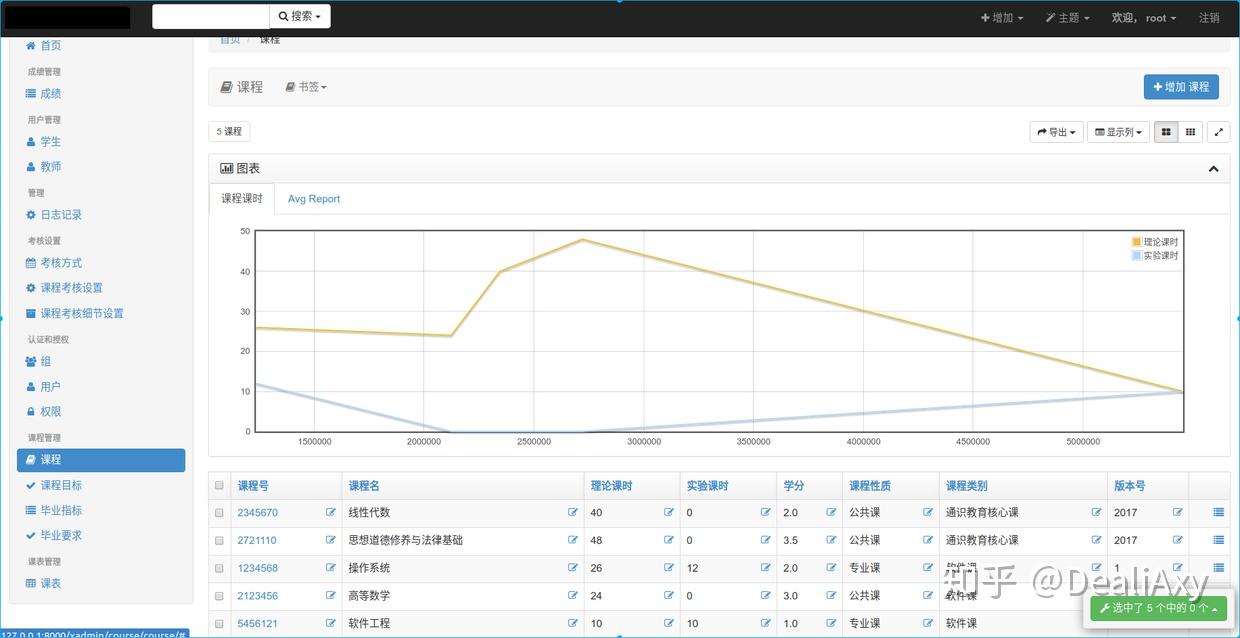Check the checkbox for course 2345670
1240x638 pixels.
click(x=218, y=513)
